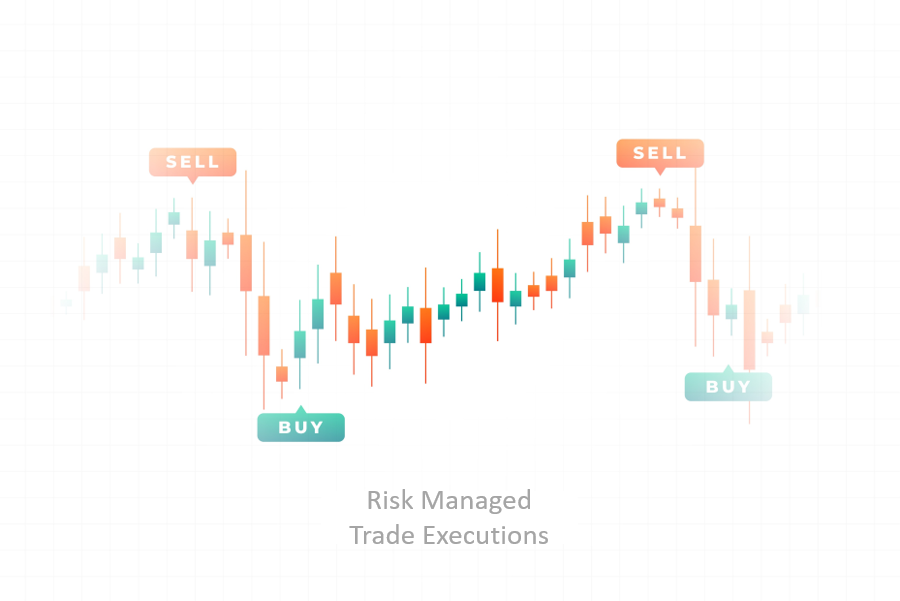900x601 pixels.
Task: Click the letter Y in the green BUY label
Action: coord(317,427)
